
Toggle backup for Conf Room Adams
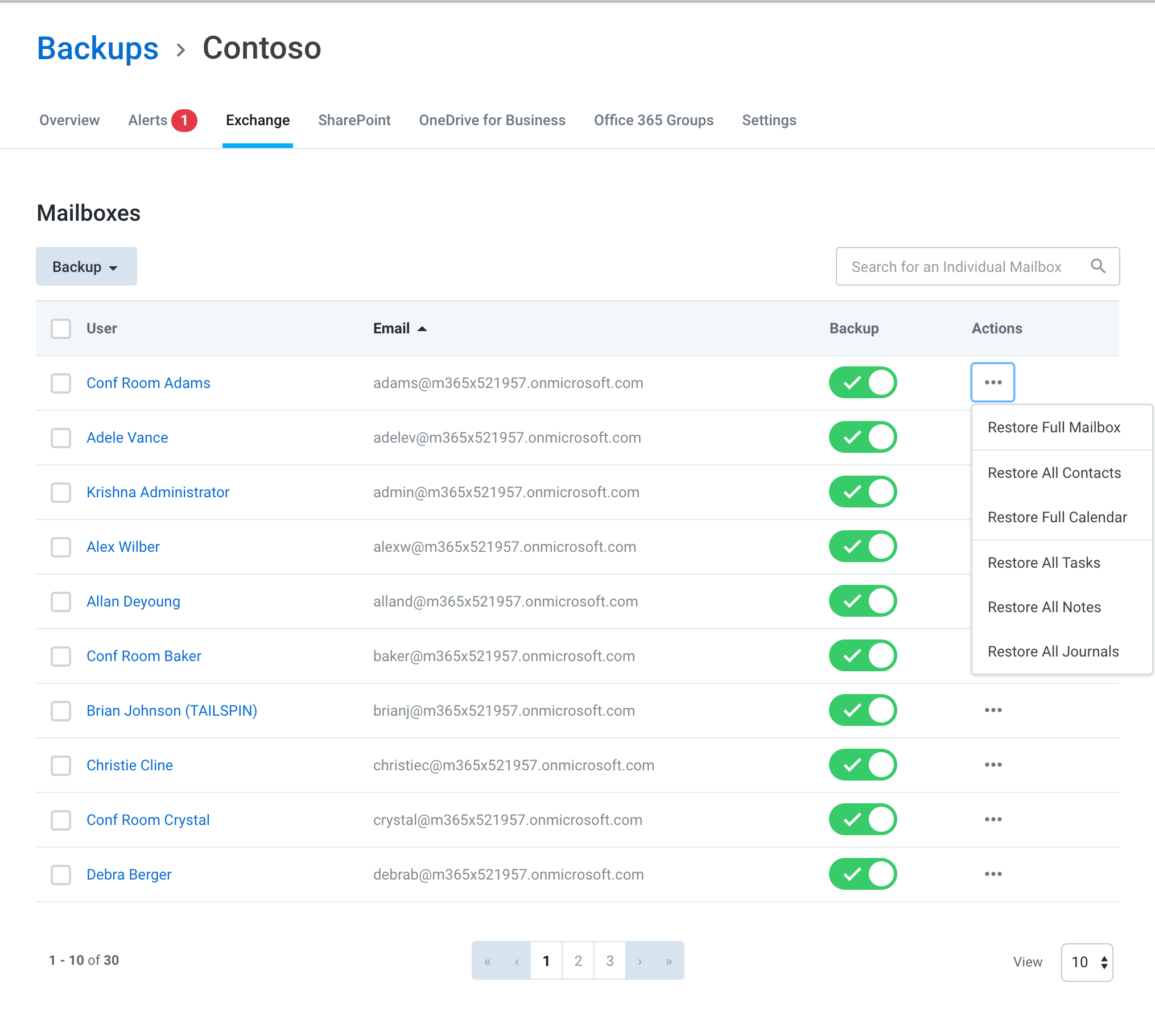pos(863,382)
